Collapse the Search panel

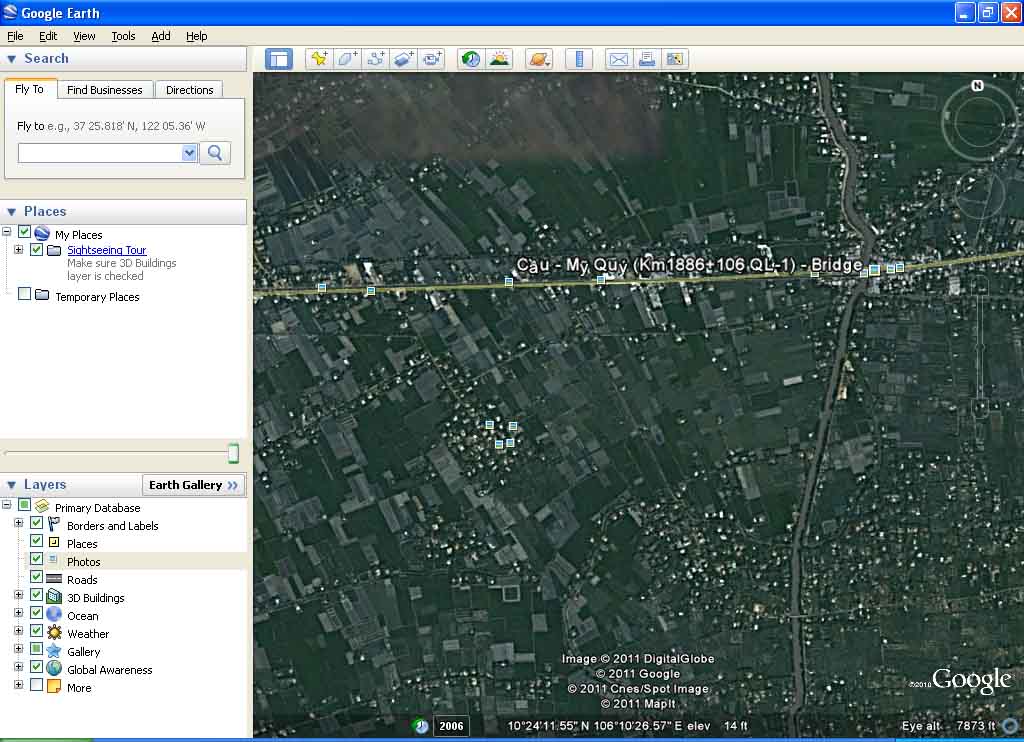point(11,59)
